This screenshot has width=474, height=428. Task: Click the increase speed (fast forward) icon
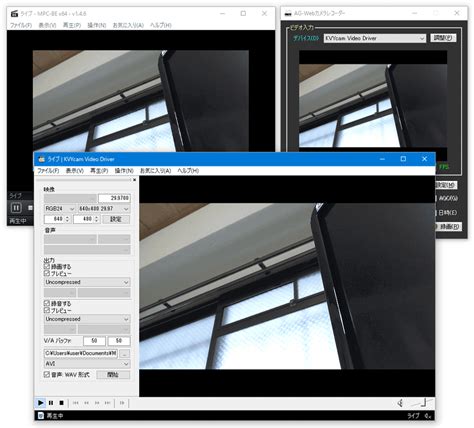pyautogui.click(x=97, y=403)
